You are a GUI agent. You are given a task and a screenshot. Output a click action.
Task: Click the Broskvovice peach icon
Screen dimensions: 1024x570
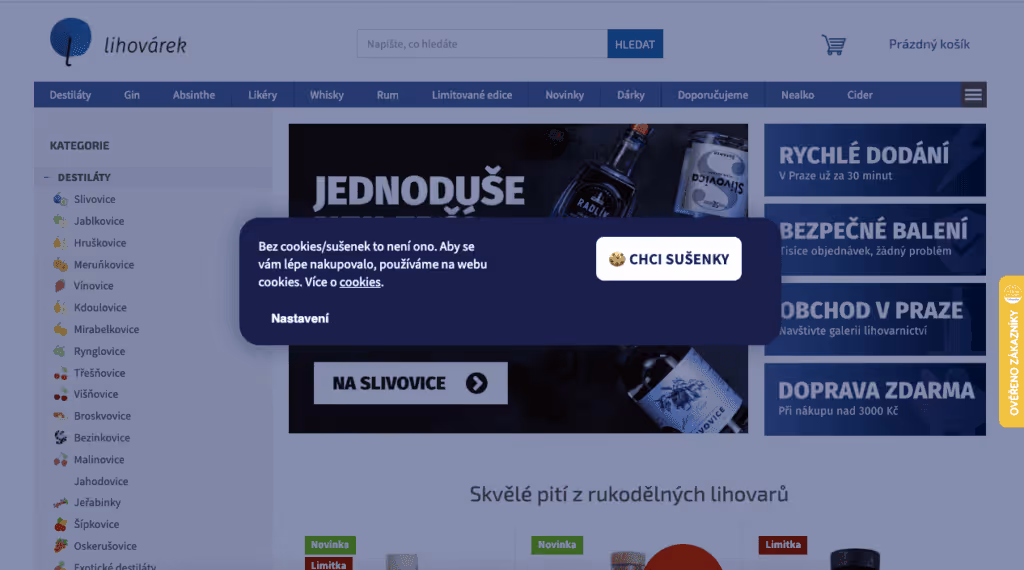click(x=60, y=415)
